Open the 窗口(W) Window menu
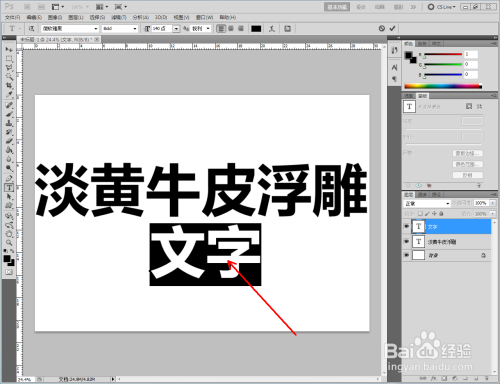Screen dimensions: 500x384 (x=204, y=17)
